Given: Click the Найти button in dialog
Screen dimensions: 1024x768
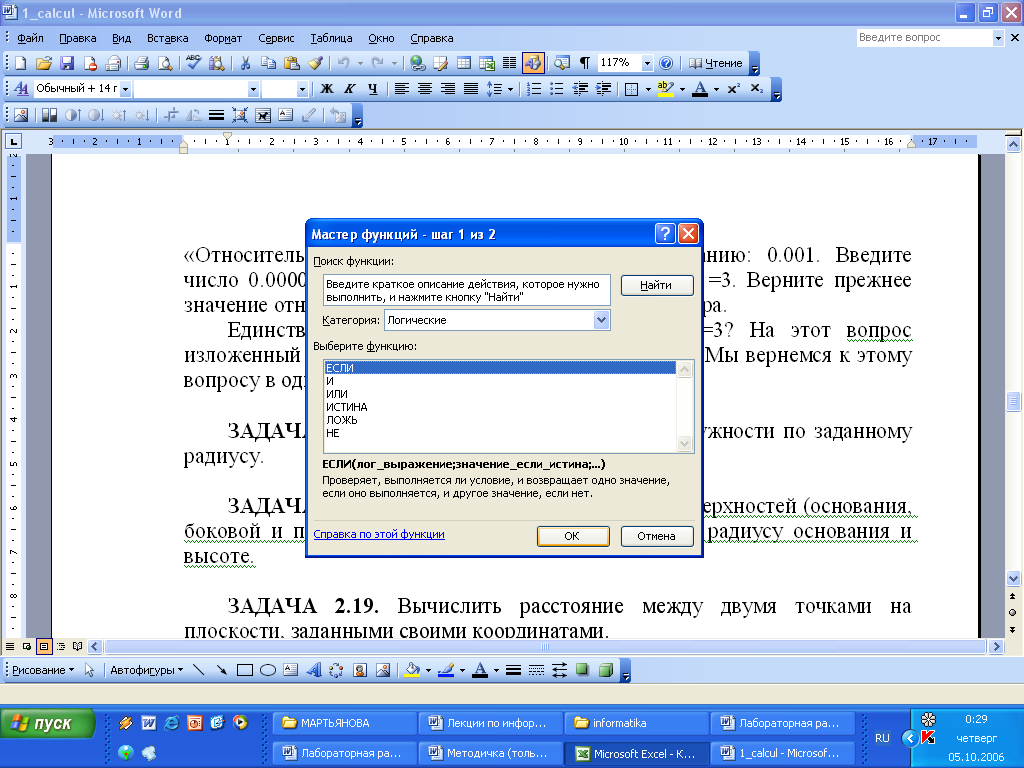Looking at the screenshot, I should tap(656, 285).
